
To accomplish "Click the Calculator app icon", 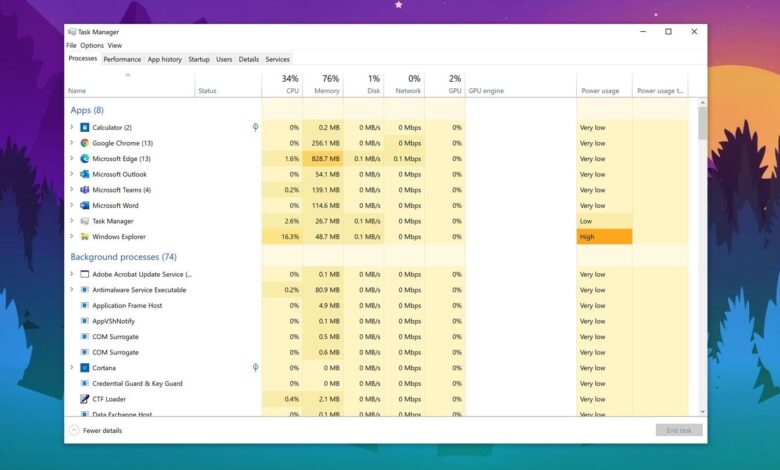I will 85,127.
